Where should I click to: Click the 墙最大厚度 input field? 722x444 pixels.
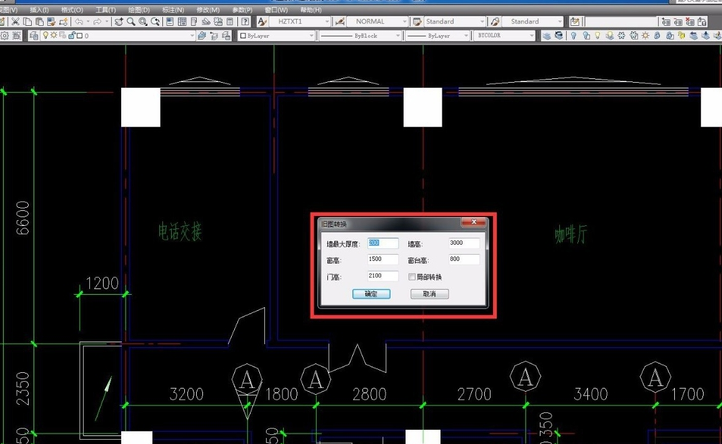click(x=383, y=243)
